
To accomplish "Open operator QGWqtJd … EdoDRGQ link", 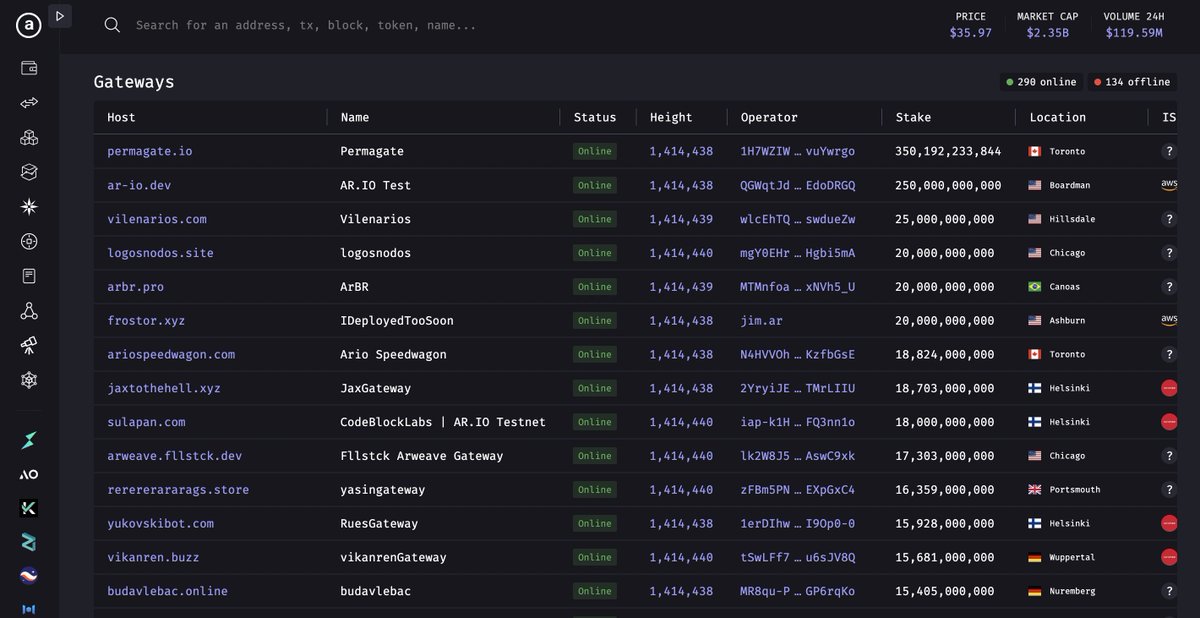I will pos(798,185).
